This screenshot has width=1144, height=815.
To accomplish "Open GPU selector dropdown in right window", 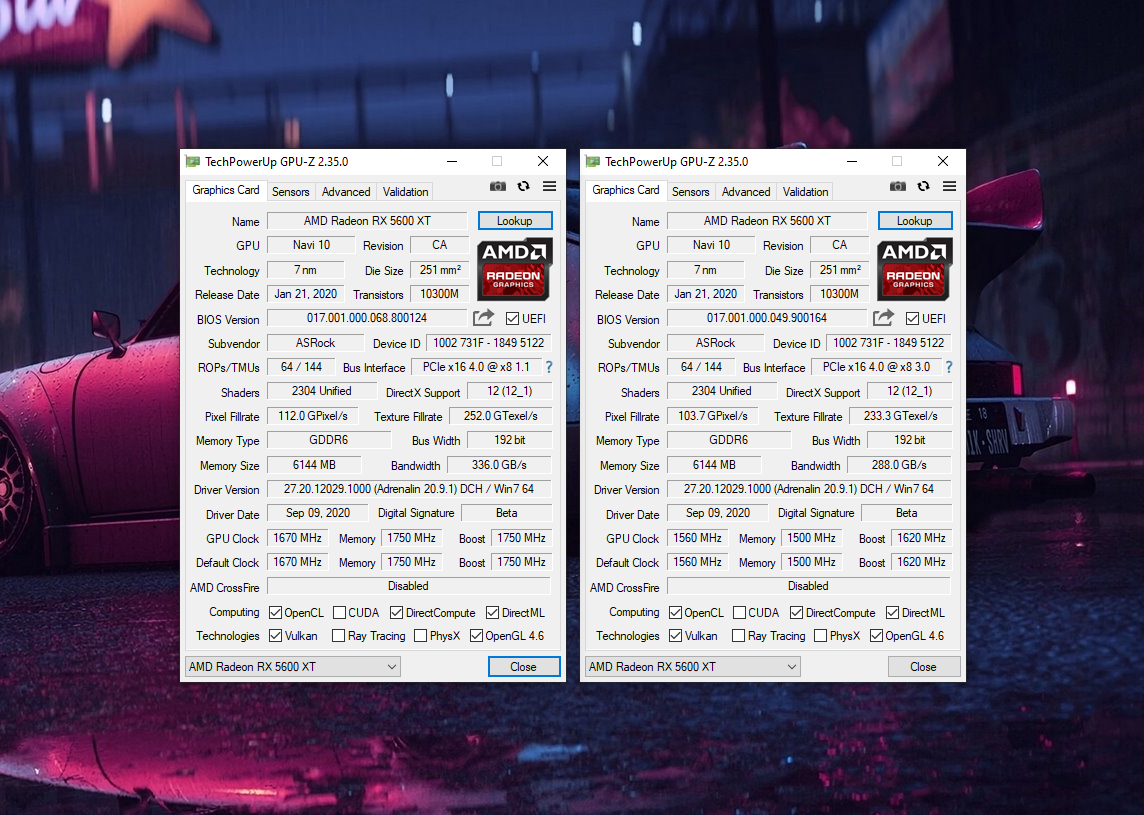I will point(692,666).
